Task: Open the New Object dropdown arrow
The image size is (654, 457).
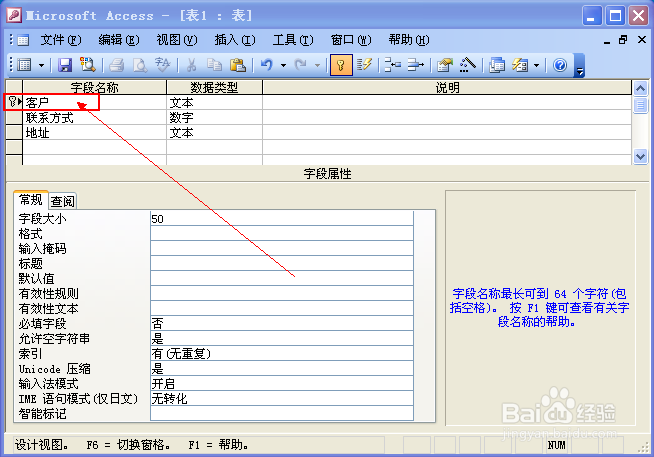Action: coord(536,65)
